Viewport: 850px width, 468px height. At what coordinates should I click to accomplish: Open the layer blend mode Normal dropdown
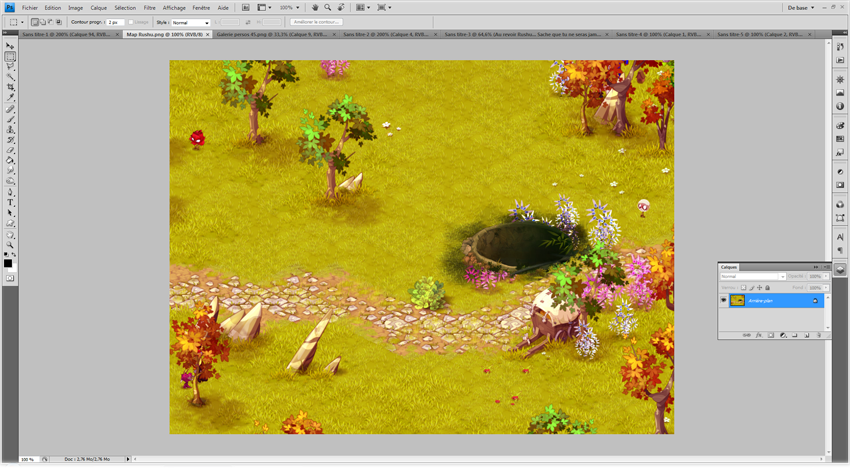(753, 277)
